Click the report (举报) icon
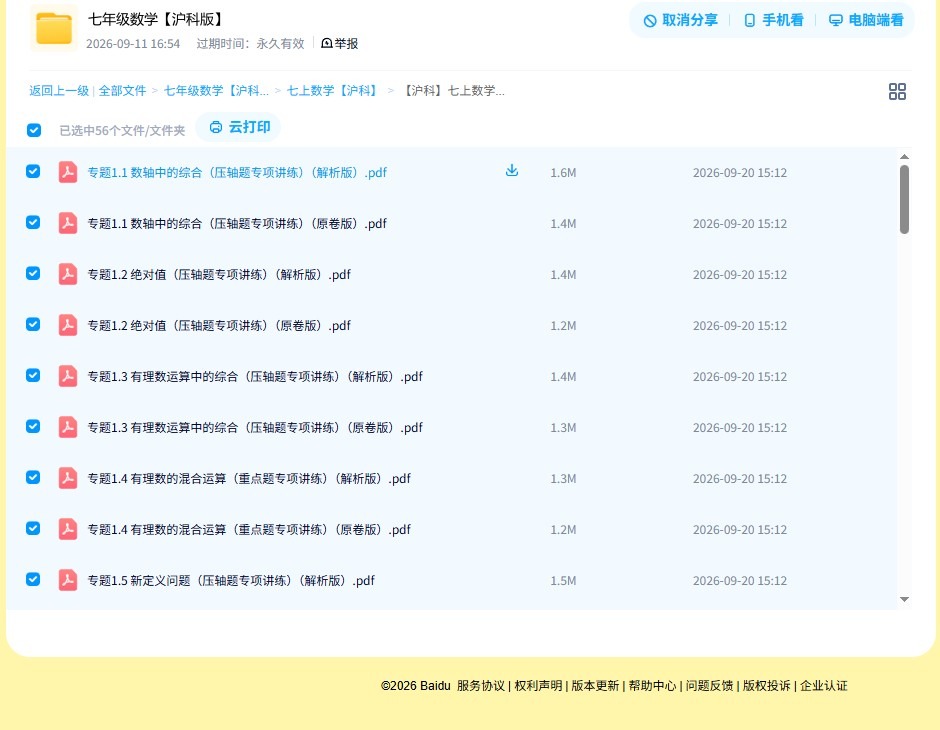The width and height of the screenshot is (940, 730). [x=327, y=43]
